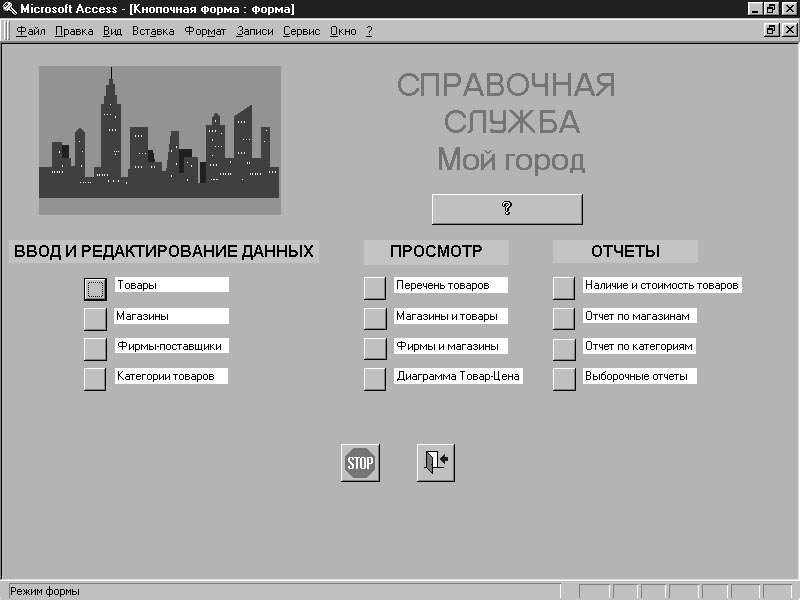
Task: Click the button beside Наличие и стоимость товаров
Action: tap(564, 288)
